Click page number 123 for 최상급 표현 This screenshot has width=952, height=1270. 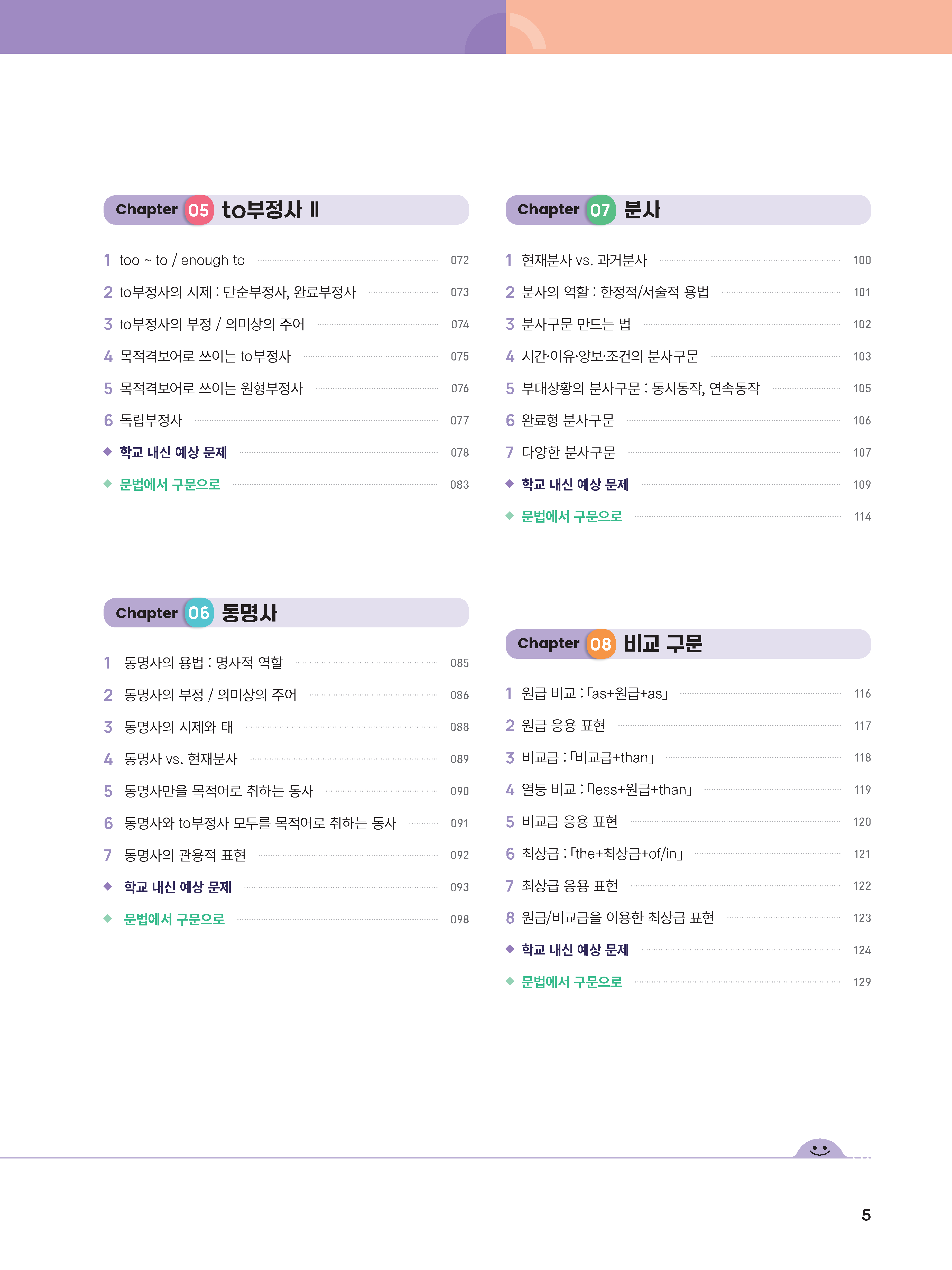[862, 918]
